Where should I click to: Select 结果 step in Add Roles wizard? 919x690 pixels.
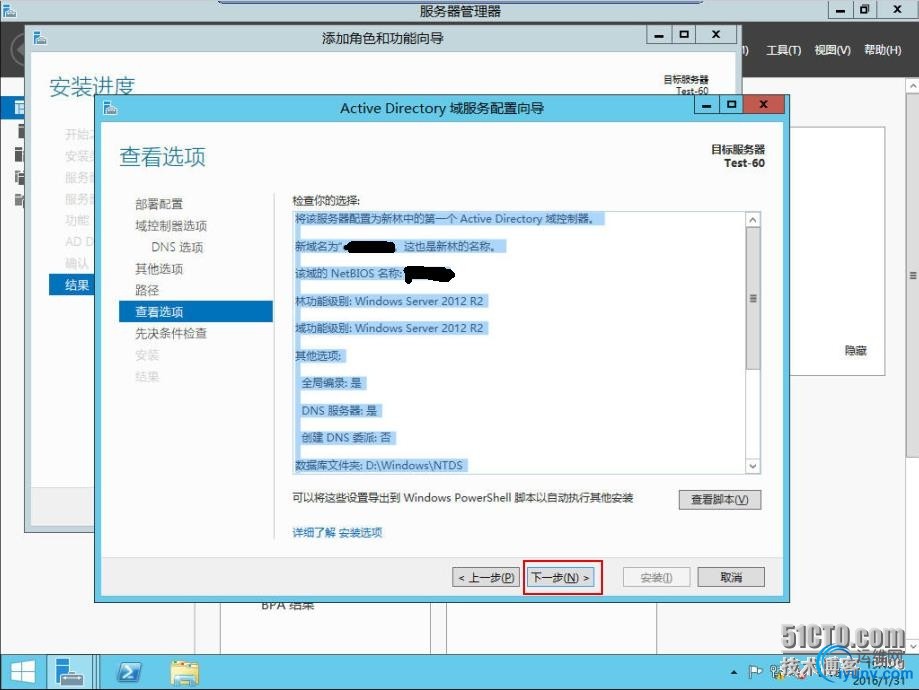point(72,285)
